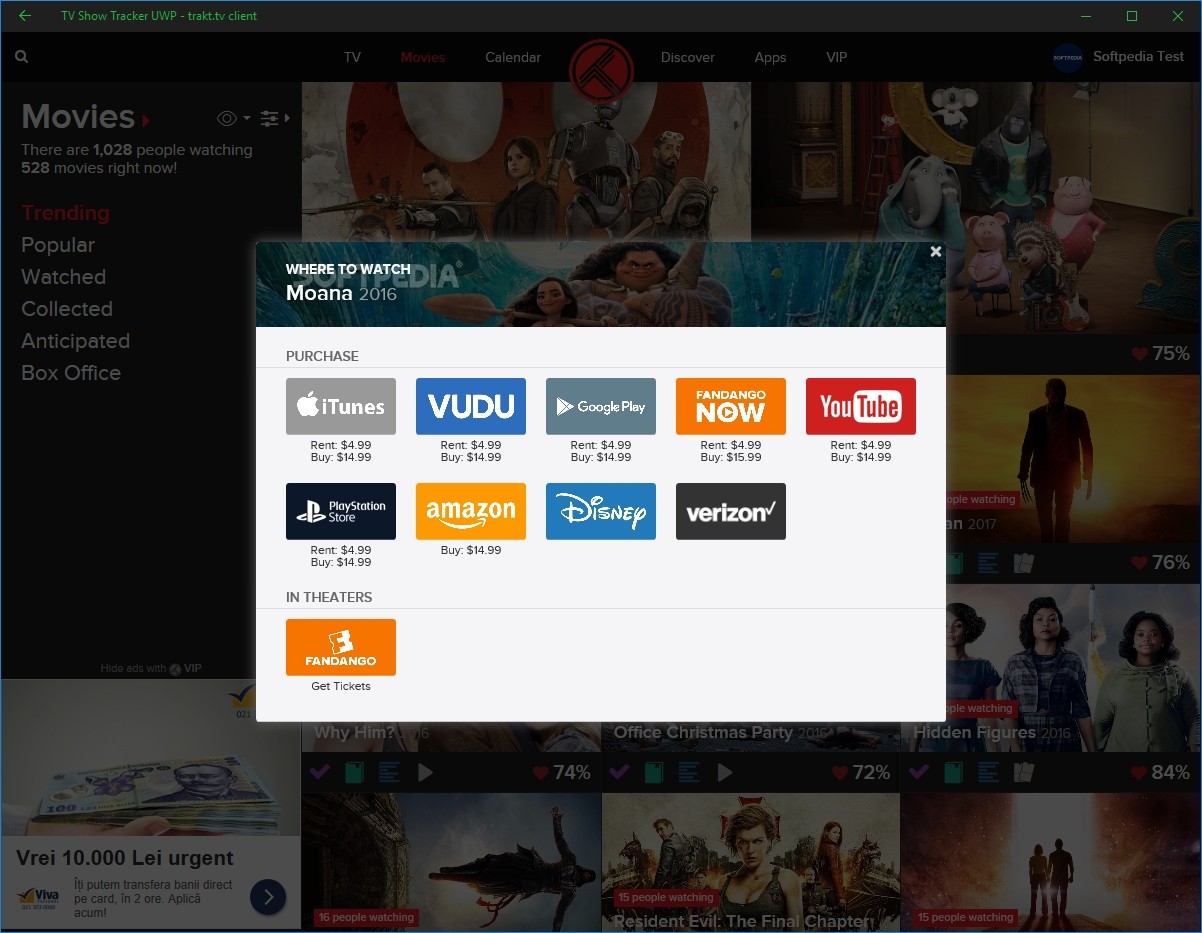Choose the Amazon buy tile
1202x933 pixels.
pos(471,511)
